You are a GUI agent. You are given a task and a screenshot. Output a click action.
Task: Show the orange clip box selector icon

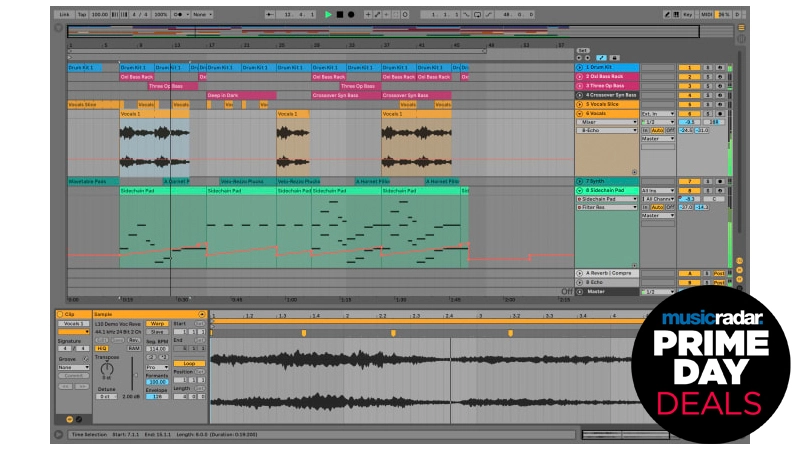click(x=69, y=419)
